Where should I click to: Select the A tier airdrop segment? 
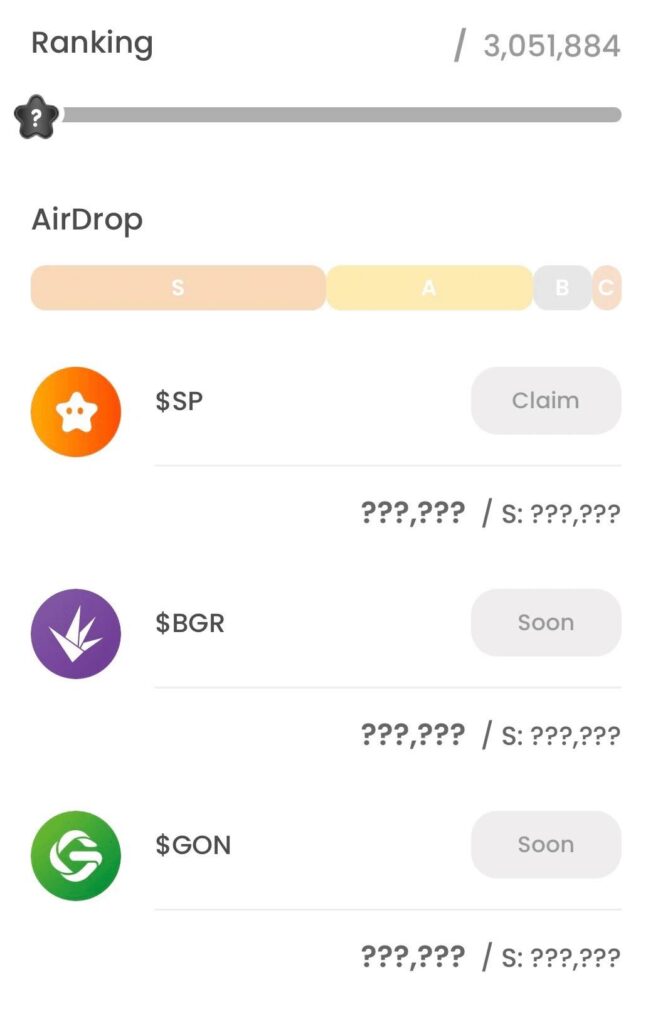click(x=429, y=287)
